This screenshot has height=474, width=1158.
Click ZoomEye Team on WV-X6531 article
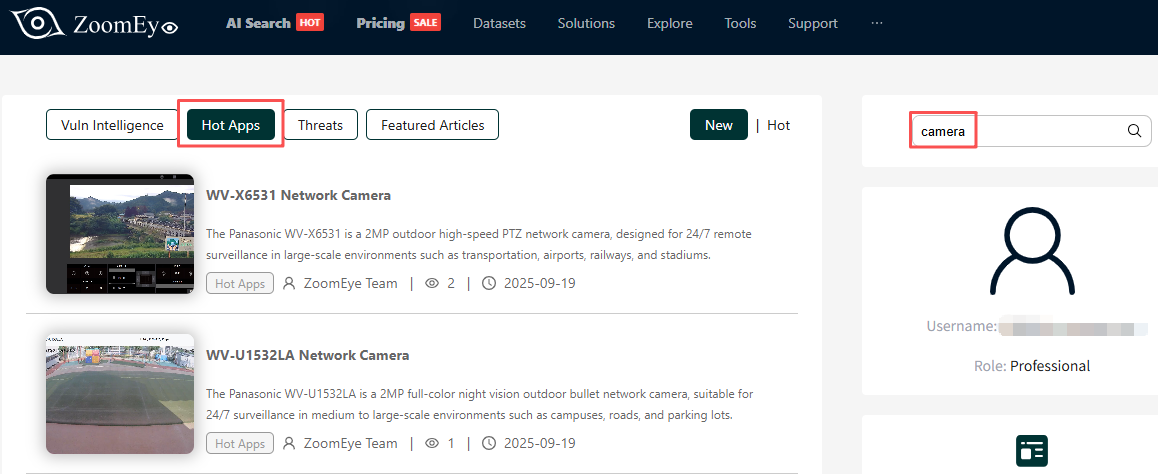pyautogui.click(x=350, y=284)
